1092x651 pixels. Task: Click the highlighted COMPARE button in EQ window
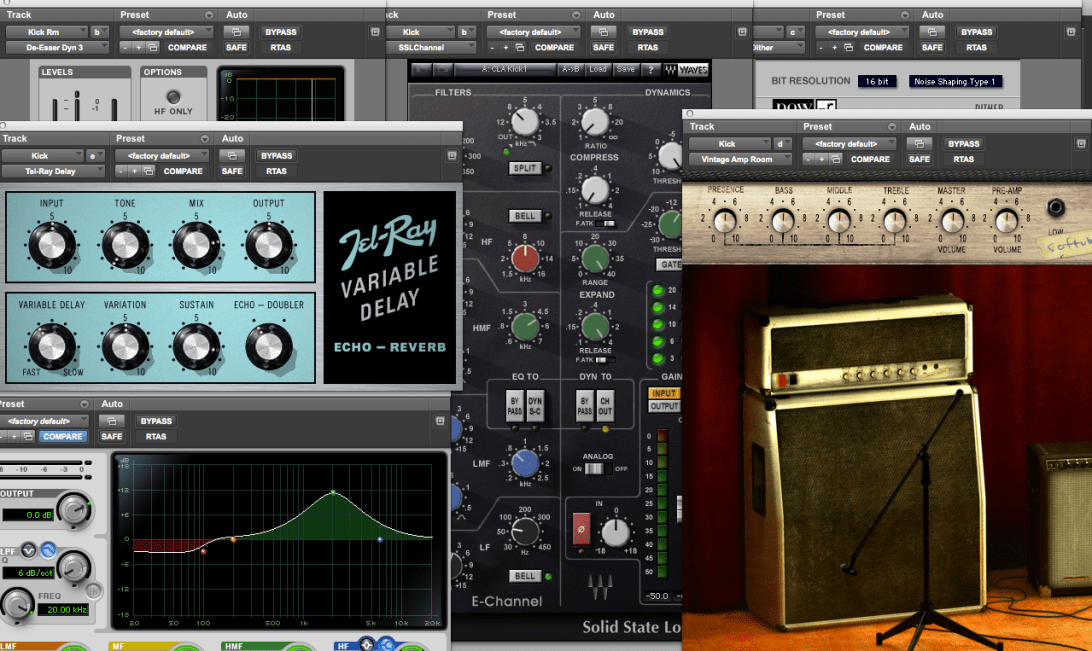pyautogui.click(x=64, y=436)
